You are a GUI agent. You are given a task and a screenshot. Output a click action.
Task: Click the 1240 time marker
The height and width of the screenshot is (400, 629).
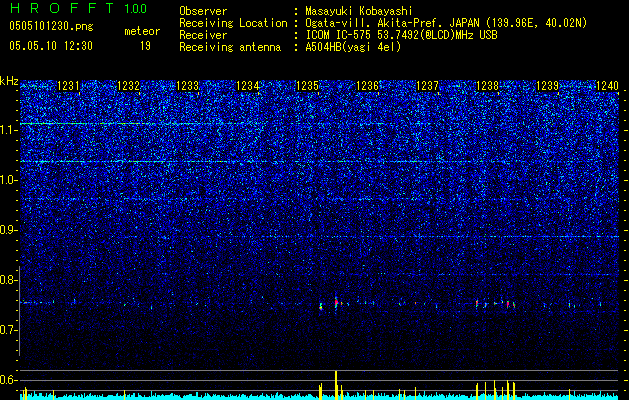point(607,85)
